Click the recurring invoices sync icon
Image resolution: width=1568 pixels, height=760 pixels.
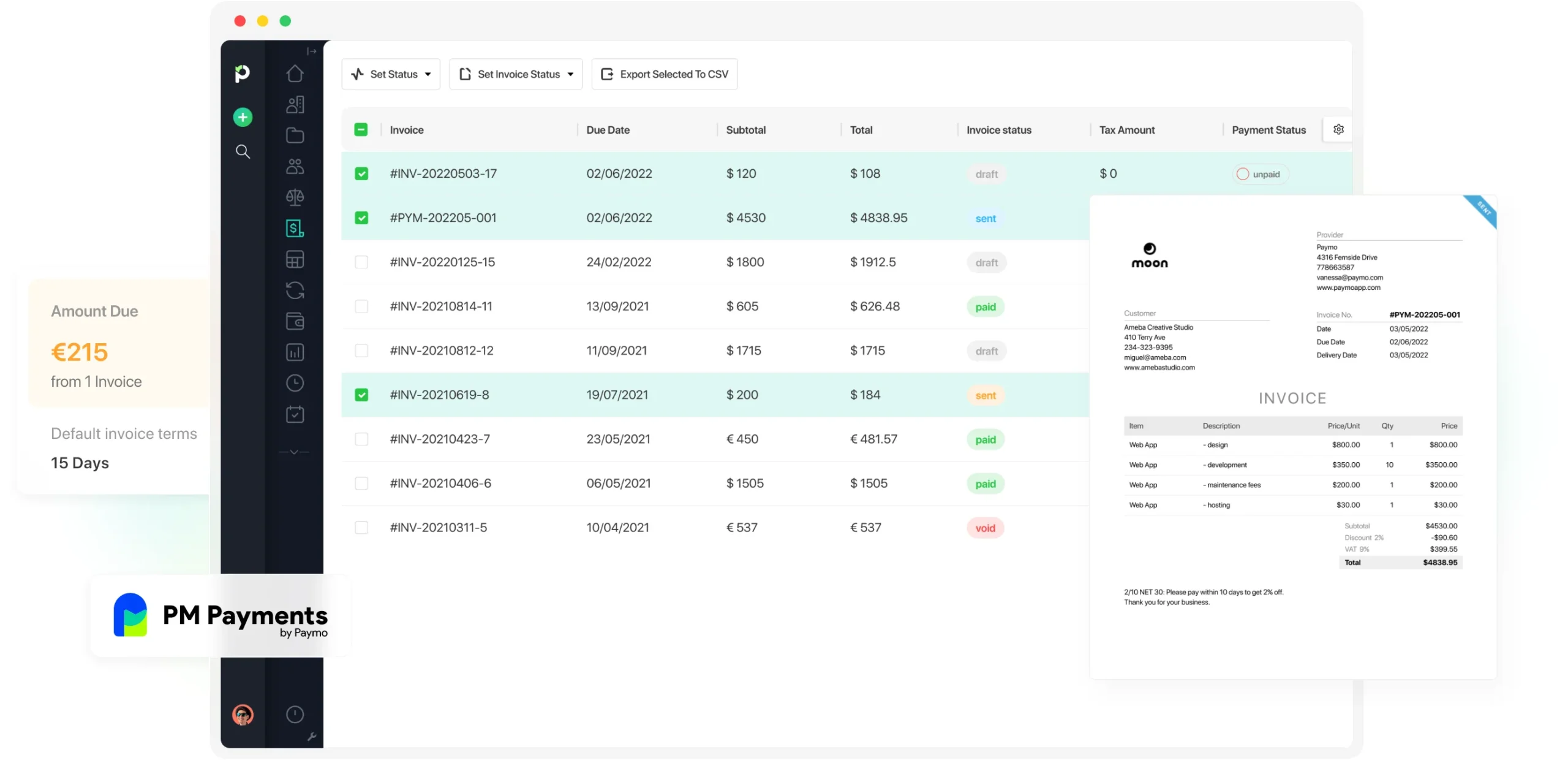[296, 291]
